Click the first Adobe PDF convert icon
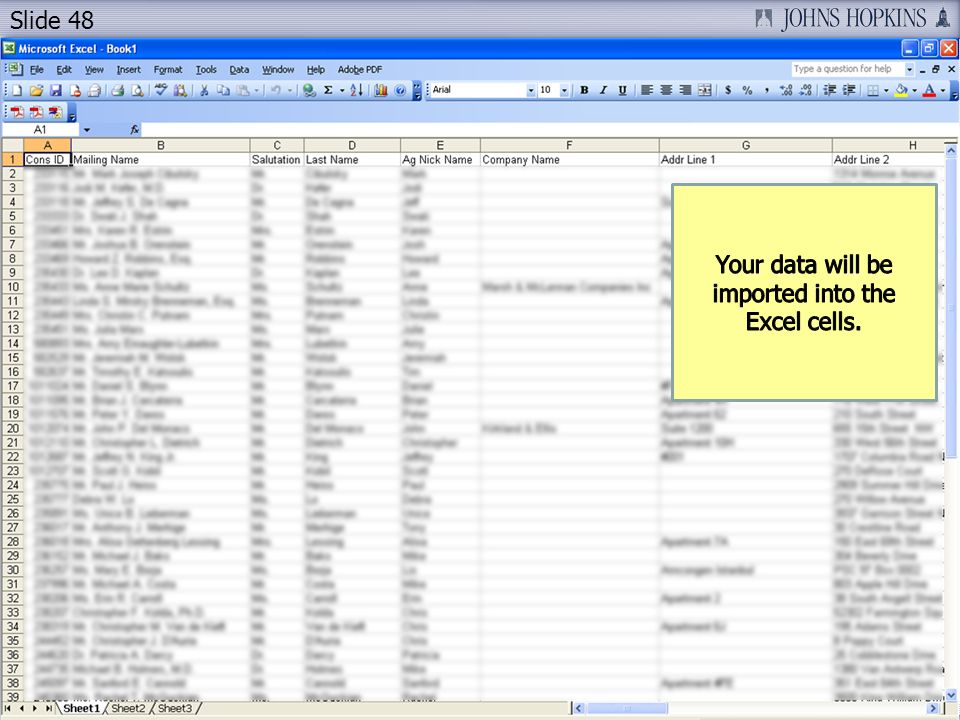The height and width of the screenshot is (720, 960). 17,112
